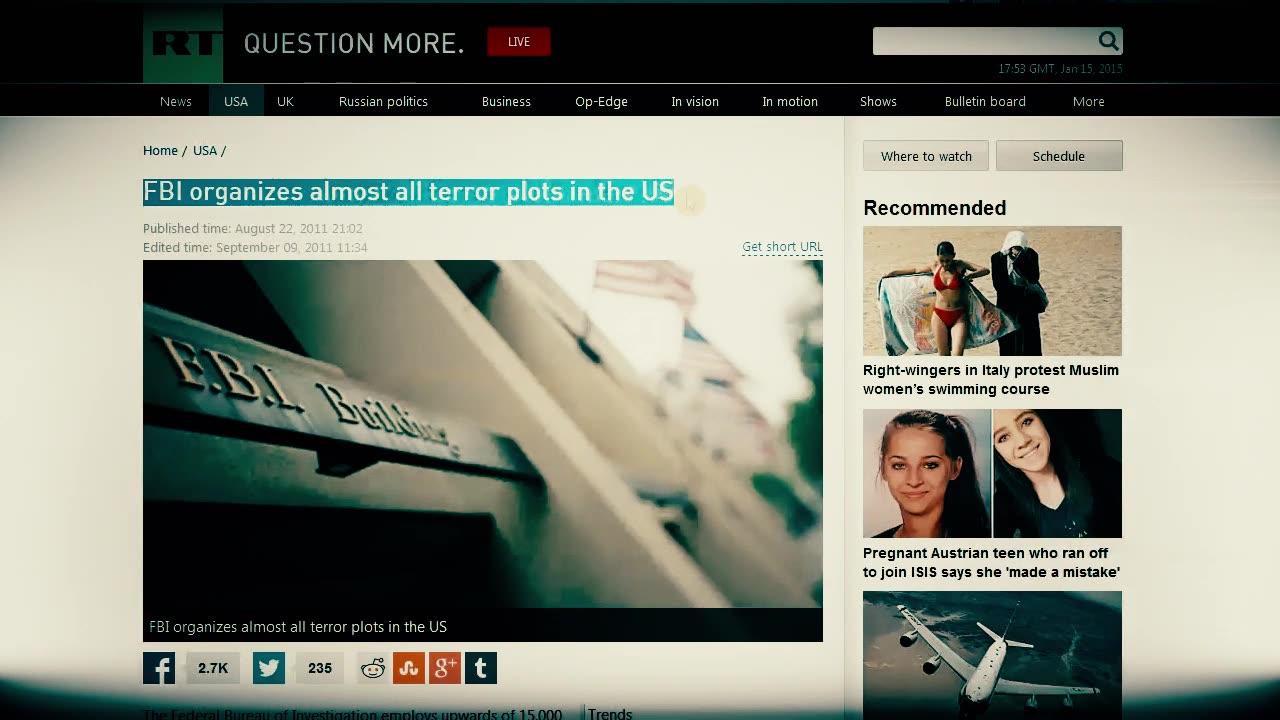Click the Published time August 22 text
This screenshot has height=720, width=1280.
coord(253,228)
